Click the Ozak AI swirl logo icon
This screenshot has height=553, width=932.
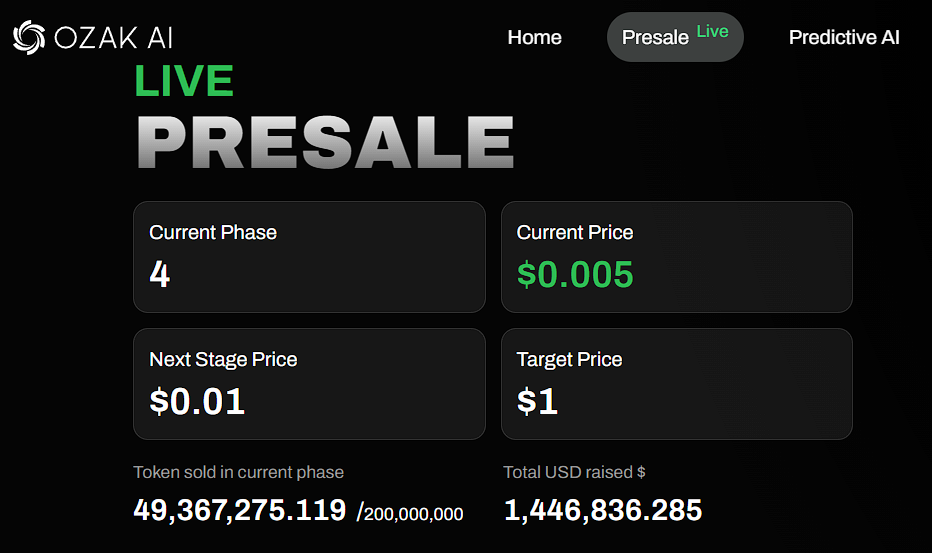pyautogui.click(x=28, y=38)
